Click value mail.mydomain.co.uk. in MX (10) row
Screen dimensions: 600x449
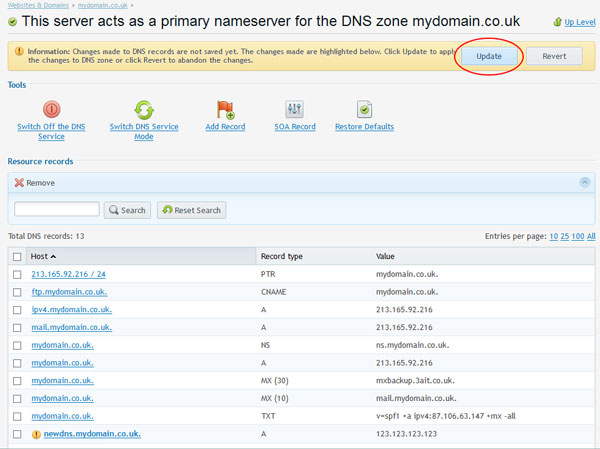(x=416, y=398)
